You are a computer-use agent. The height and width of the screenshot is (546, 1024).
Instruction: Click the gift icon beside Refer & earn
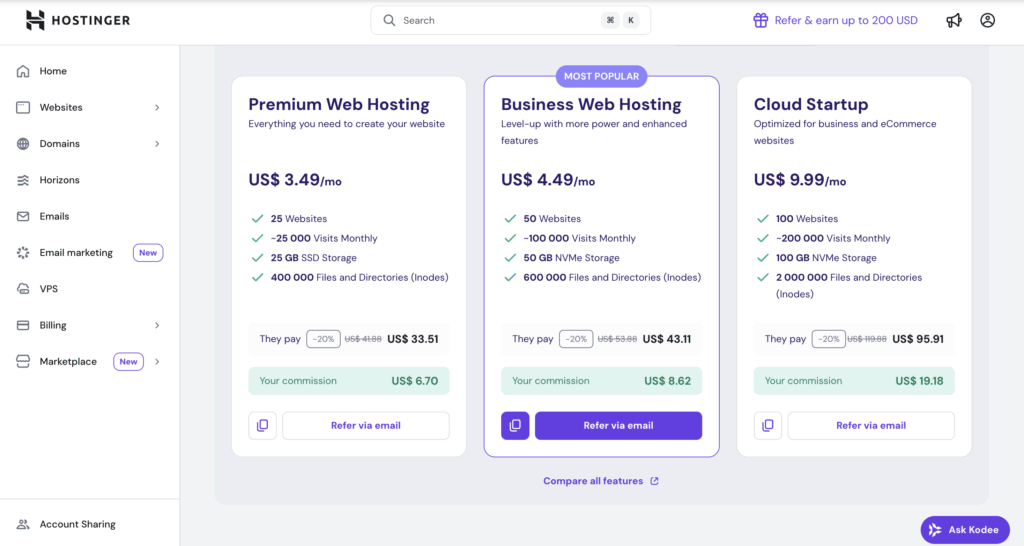pos(761,20)
